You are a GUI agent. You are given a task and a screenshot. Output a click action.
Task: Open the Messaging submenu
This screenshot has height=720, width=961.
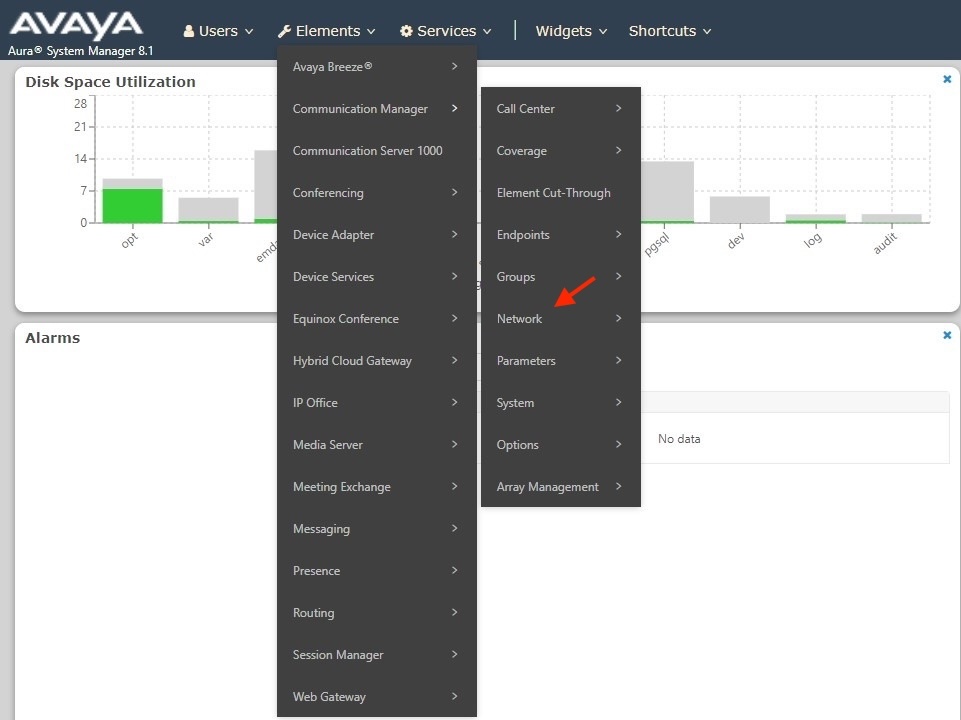point(376,529)
